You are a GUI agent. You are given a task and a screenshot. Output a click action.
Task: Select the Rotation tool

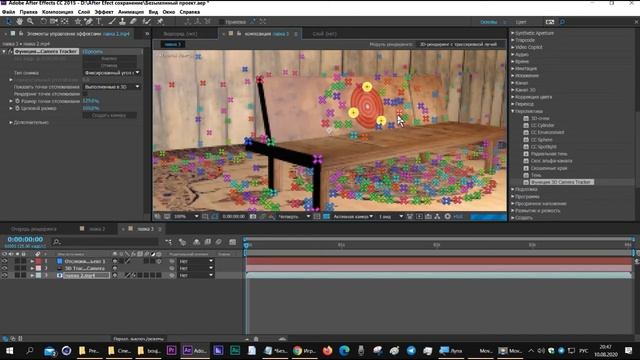(43, 21)
